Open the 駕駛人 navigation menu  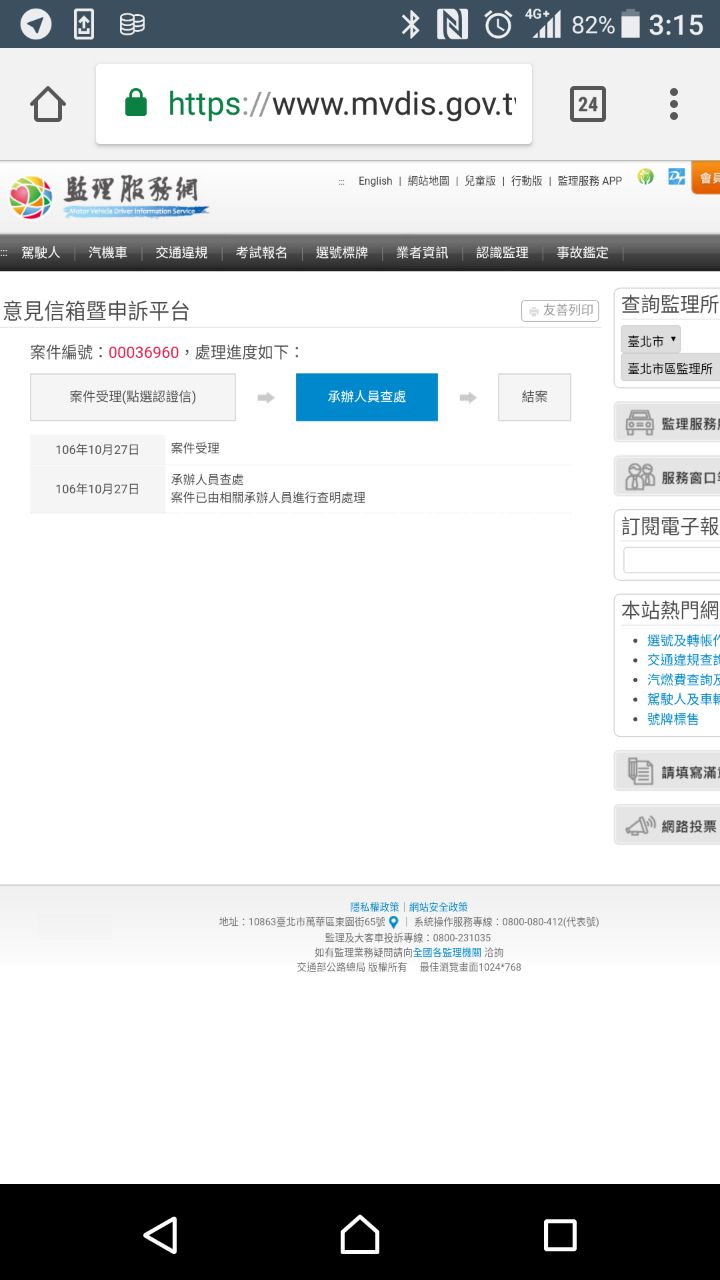pos(41,253)
